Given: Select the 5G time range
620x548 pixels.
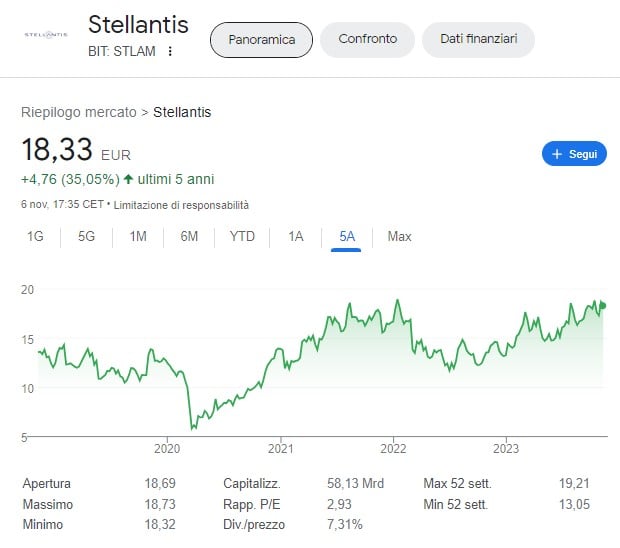Looking at the screenshot, I should [x=87, y=237].
